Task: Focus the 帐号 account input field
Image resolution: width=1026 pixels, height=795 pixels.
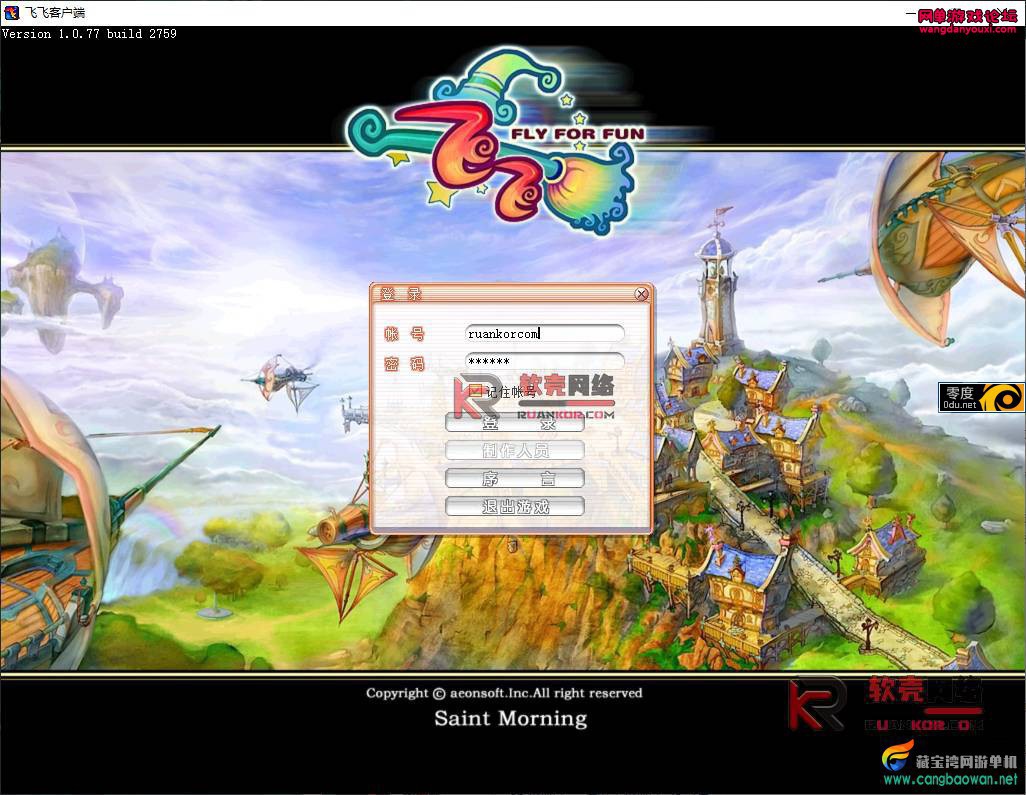Action: [544, 334]
